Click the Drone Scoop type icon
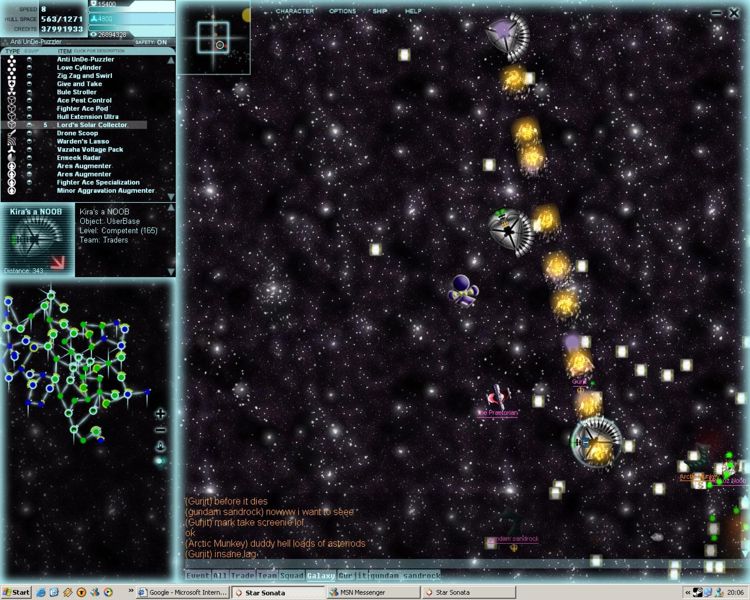The image size is (750, 600). [11, 133]
